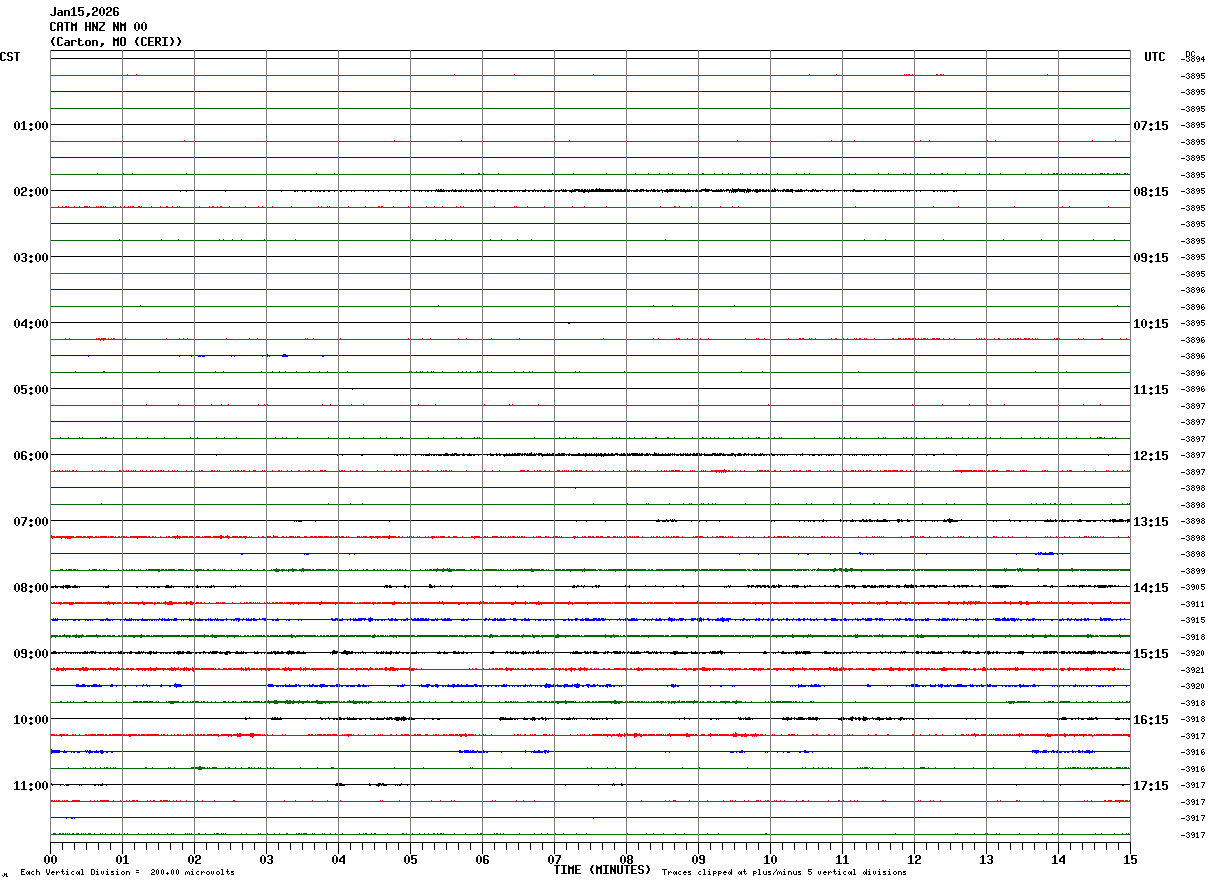
Task: Click the 10:15 UTC time label
Action: click(1151, 324)
